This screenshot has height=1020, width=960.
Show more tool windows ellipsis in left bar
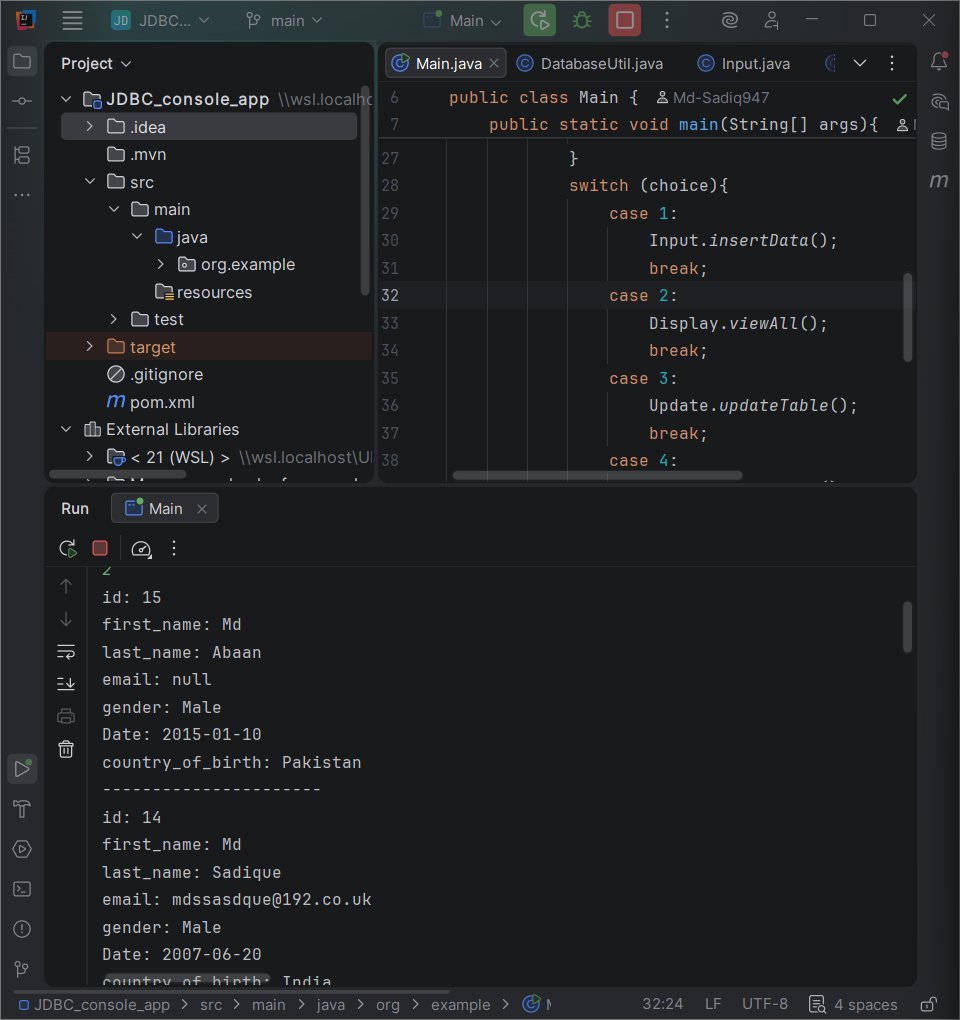(x=22, y=195)
